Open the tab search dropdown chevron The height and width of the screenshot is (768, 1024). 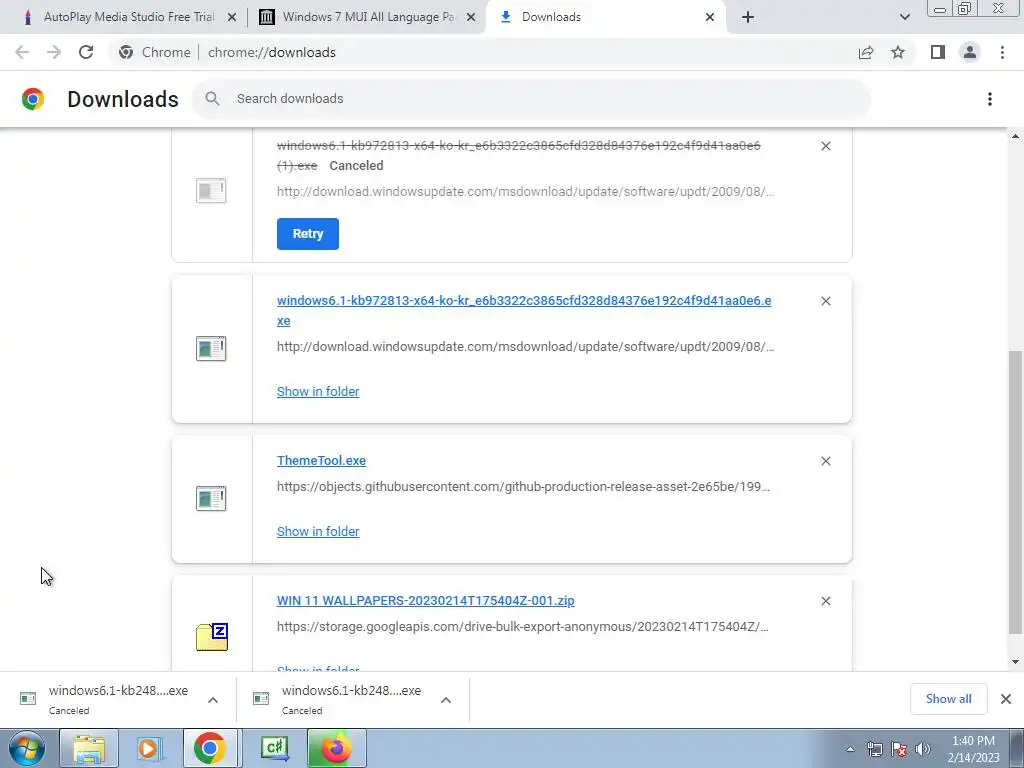[904, 17]
